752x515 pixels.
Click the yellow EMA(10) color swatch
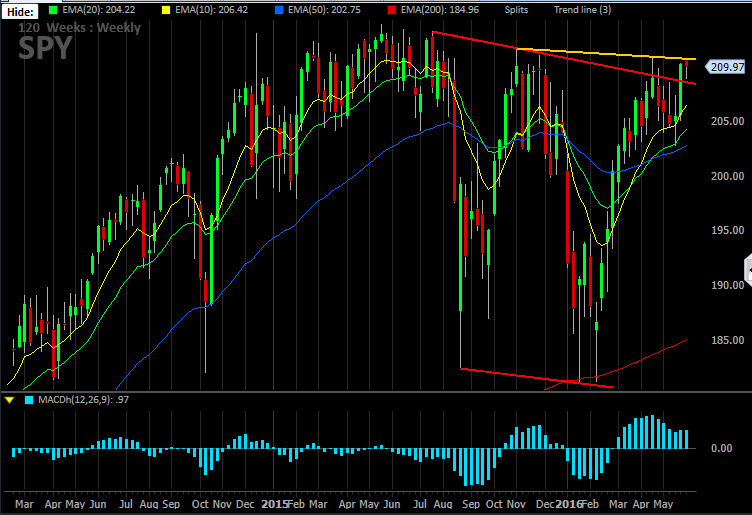click(x=166, y=10)
